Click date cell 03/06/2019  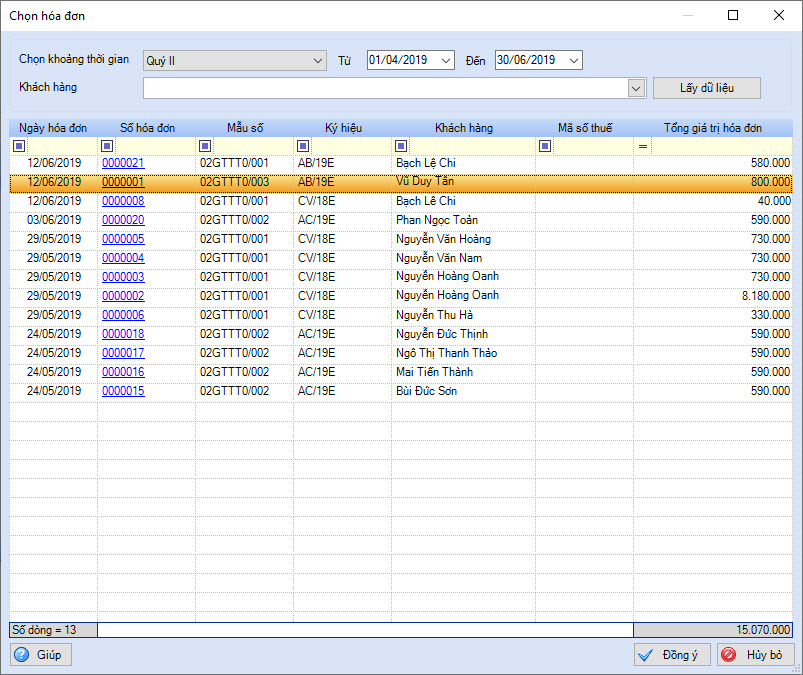click(54, 220)
